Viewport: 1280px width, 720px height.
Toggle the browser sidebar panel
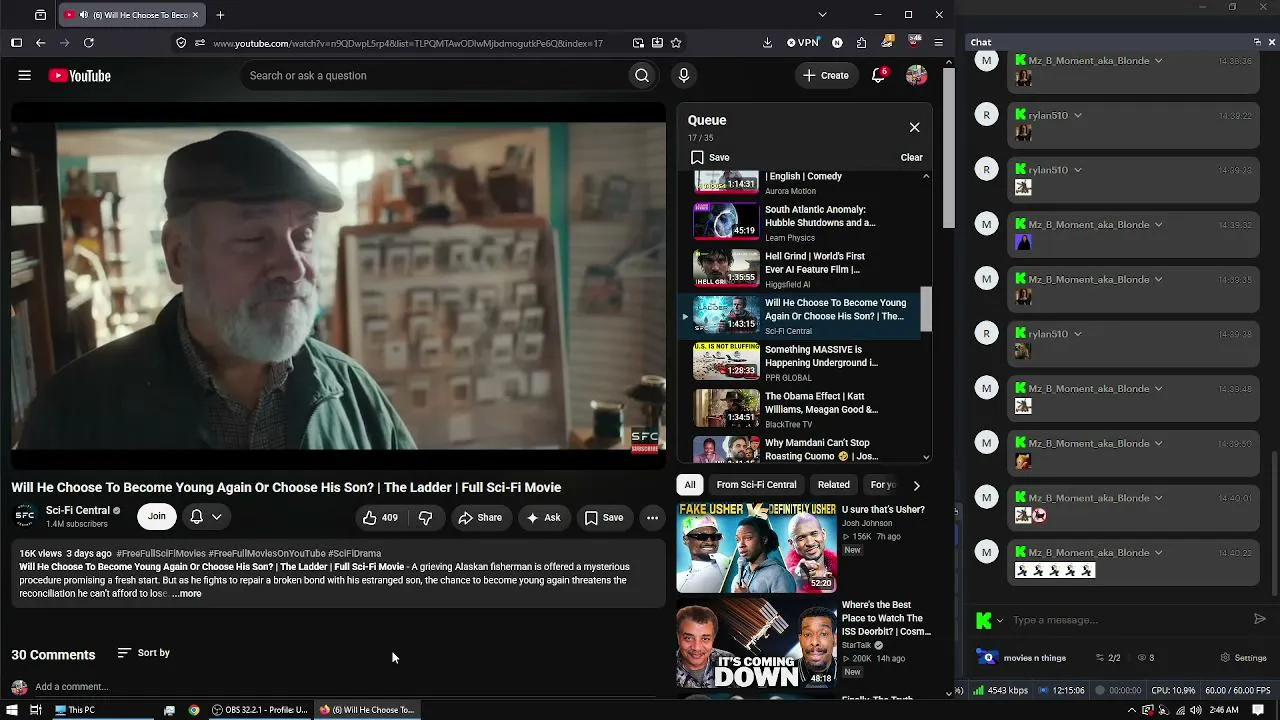pyautogui.click(x=16, y=43)
